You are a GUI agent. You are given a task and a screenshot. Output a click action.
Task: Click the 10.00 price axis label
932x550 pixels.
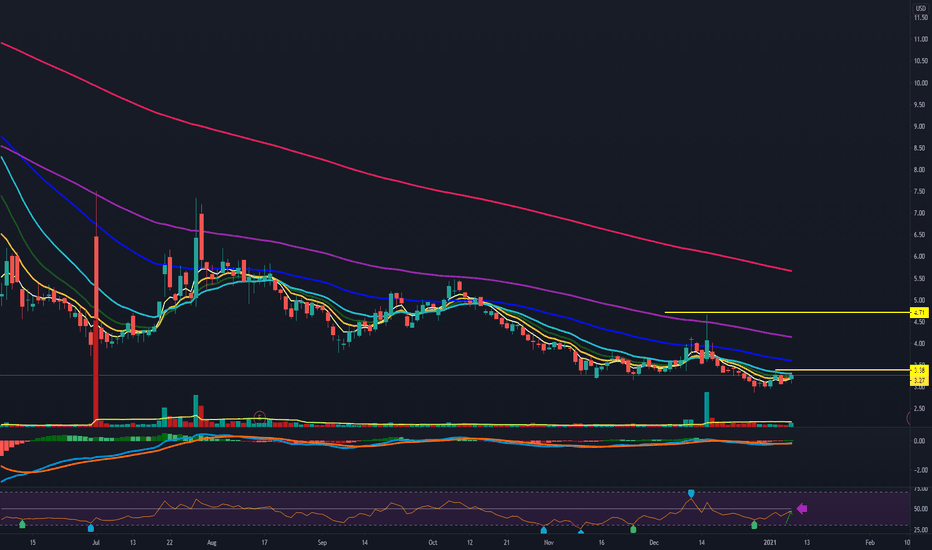[x=921, y=83]
